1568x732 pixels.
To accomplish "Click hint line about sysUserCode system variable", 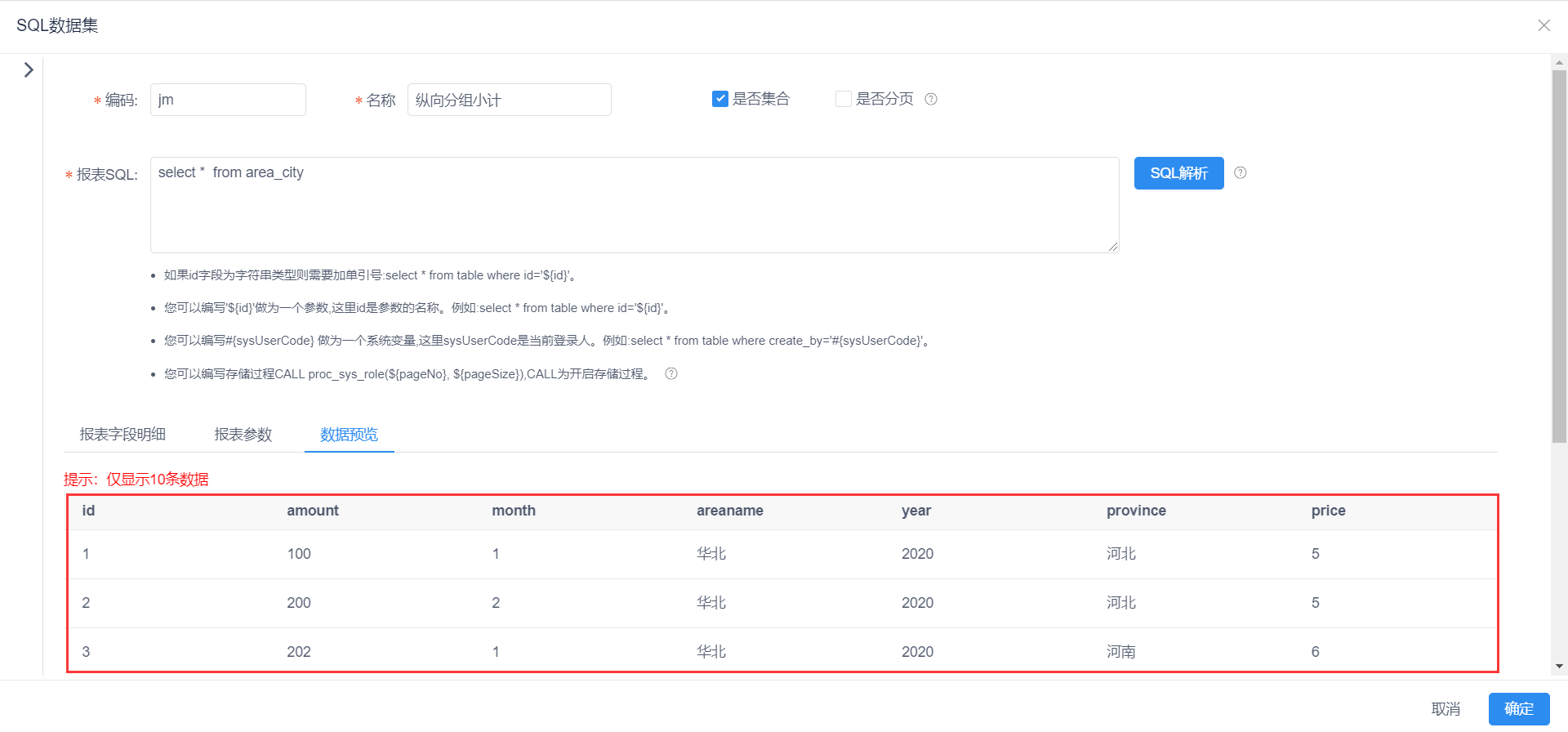I will pyautogui.click(x=549, y=341).
